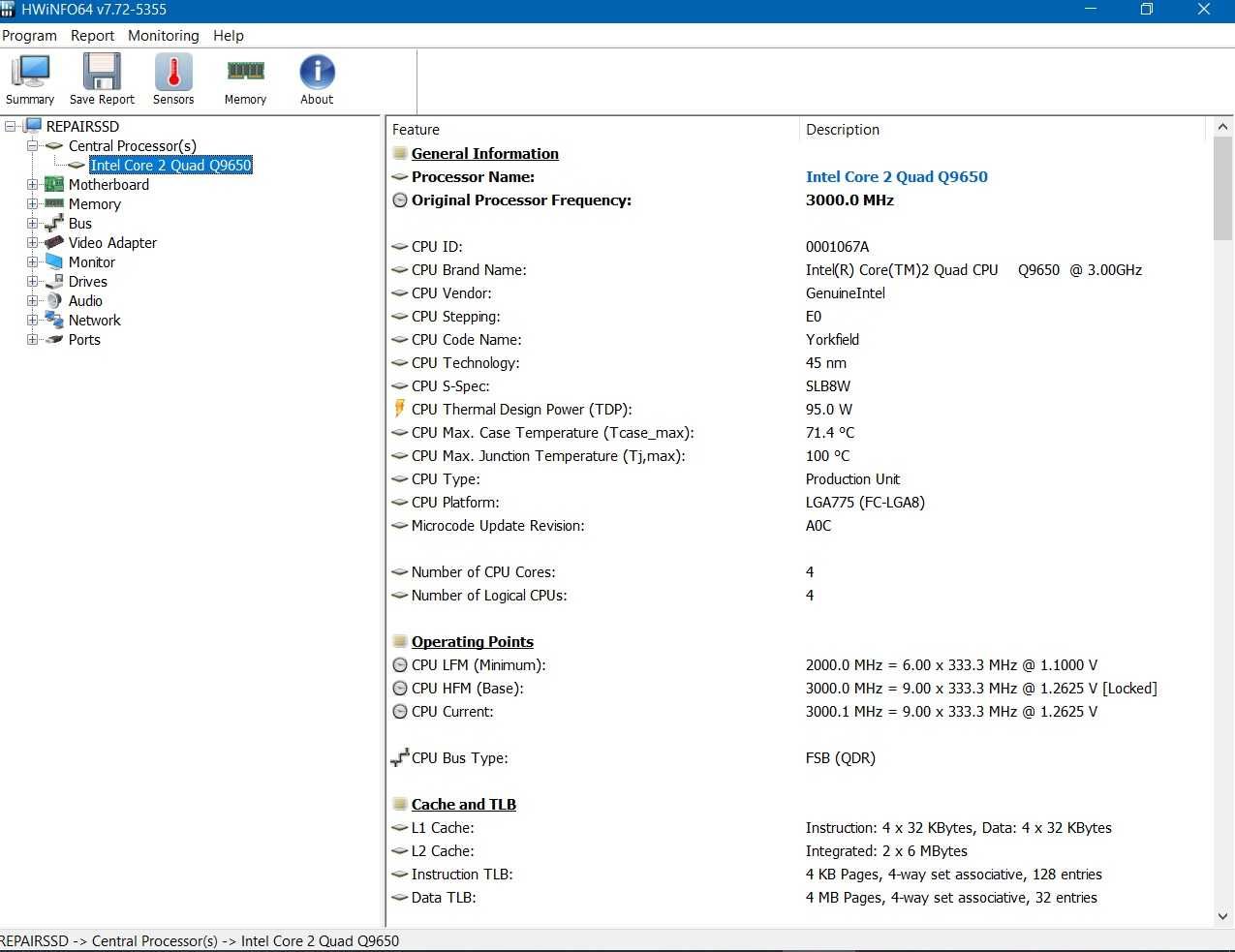Click the scrollbar up arrow
The width and height of the screenshot is (1235, 952).
point(1222,127)
